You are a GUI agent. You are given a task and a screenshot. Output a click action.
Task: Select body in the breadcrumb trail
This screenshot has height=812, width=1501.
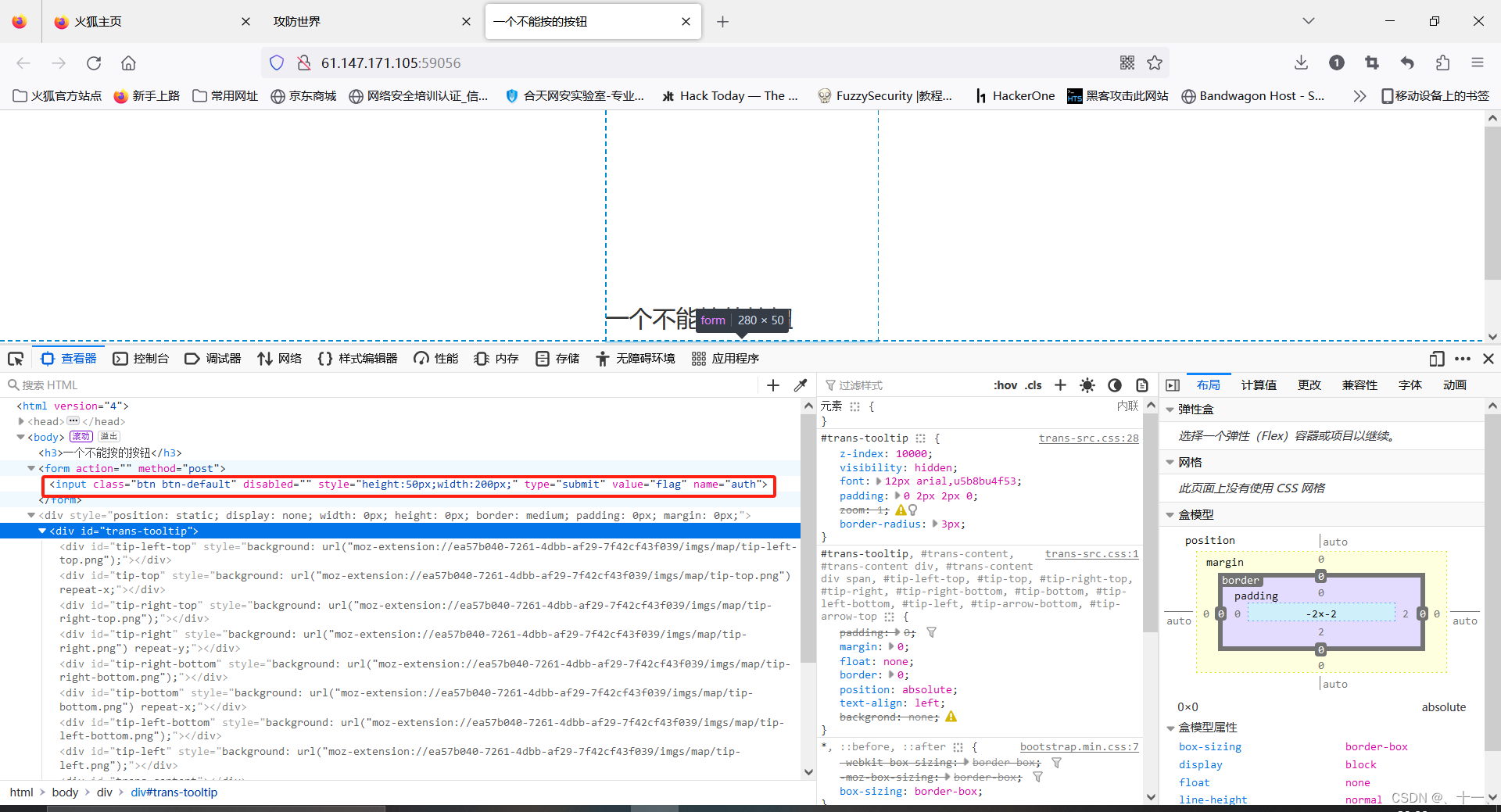tap(65, 792)
